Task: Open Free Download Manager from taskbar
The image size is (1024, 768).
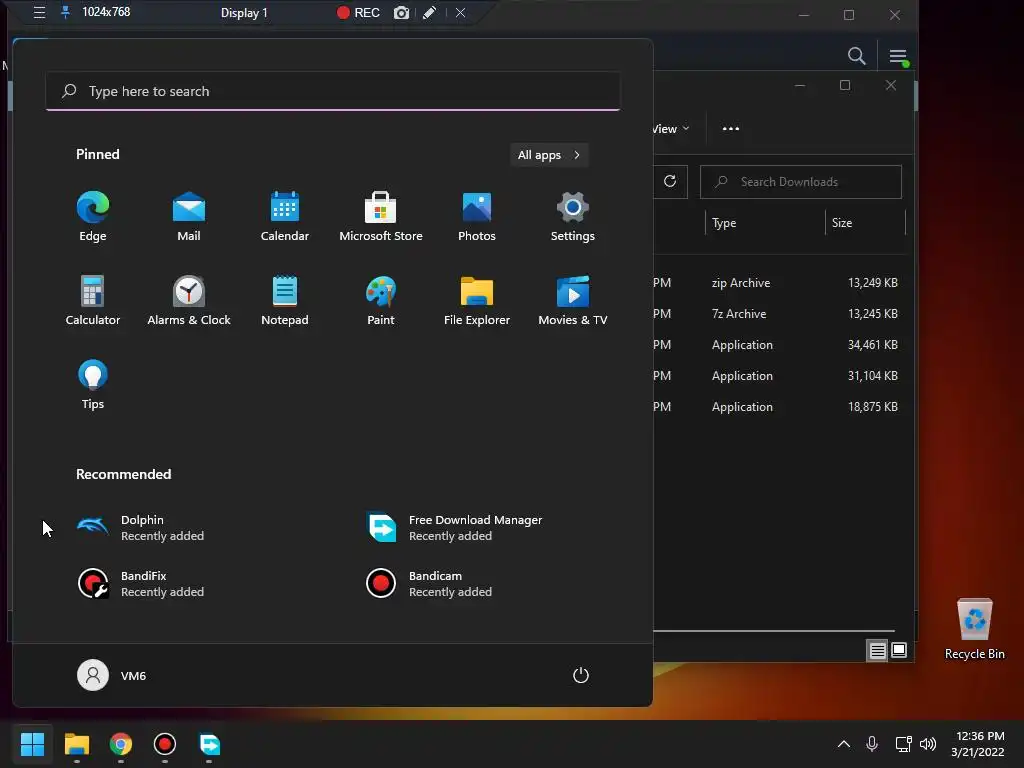Action: [x=209, y=744]
